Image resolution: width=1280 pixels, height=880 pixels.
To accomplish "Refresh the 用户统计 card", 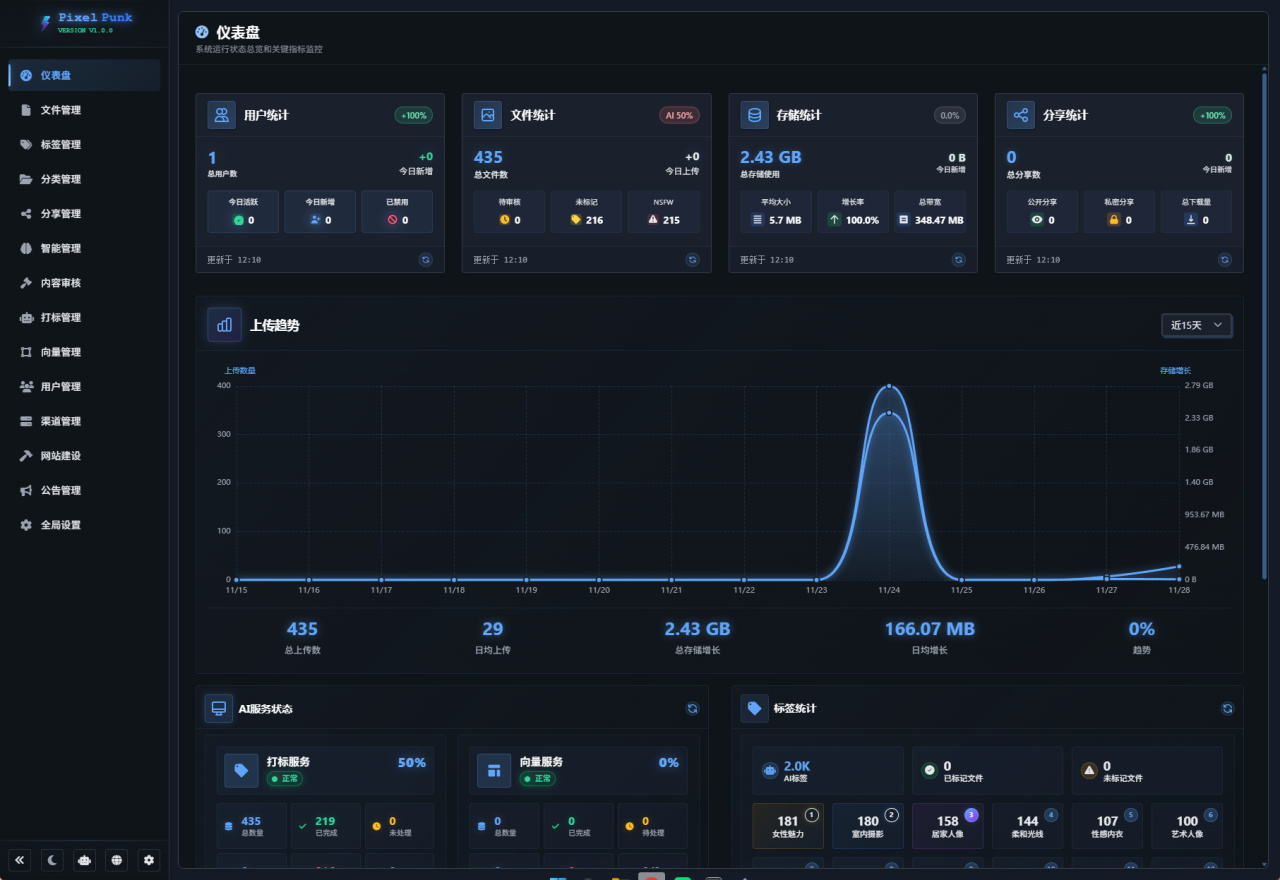I will tap(425, 259).
